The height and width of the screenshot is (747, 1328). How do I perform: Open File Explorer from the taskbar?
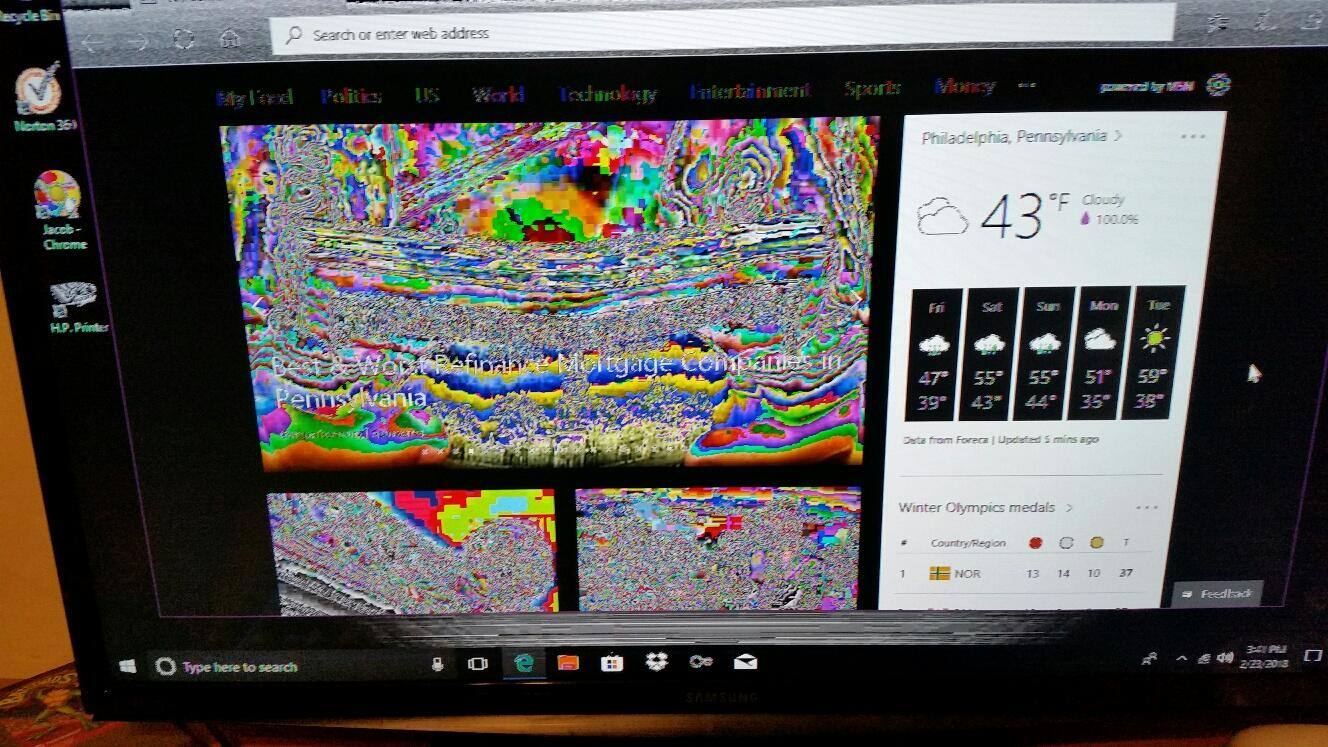click(568, 663)
